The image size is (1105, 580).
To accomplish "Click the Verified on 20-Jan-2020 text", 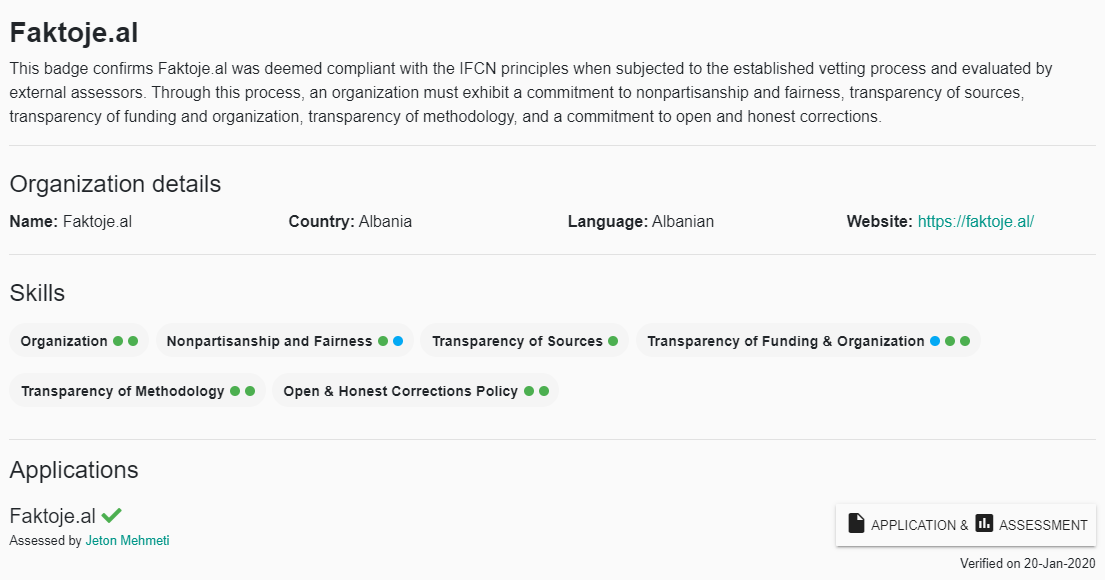I will 1027,563.
